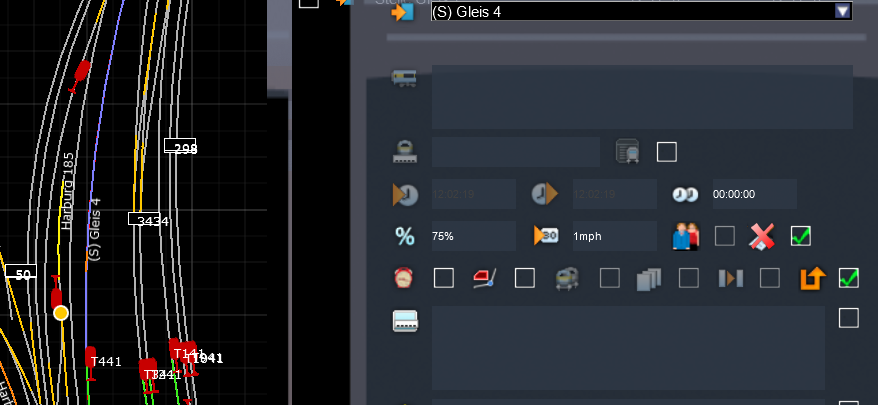
Task: Click the large empty consist text area
Action: coord(642,97)
